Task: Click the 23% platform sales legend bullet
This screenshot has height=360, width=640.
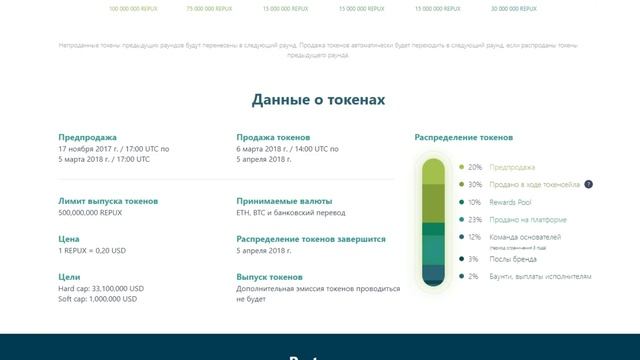Action: click(x=462, y=220)
